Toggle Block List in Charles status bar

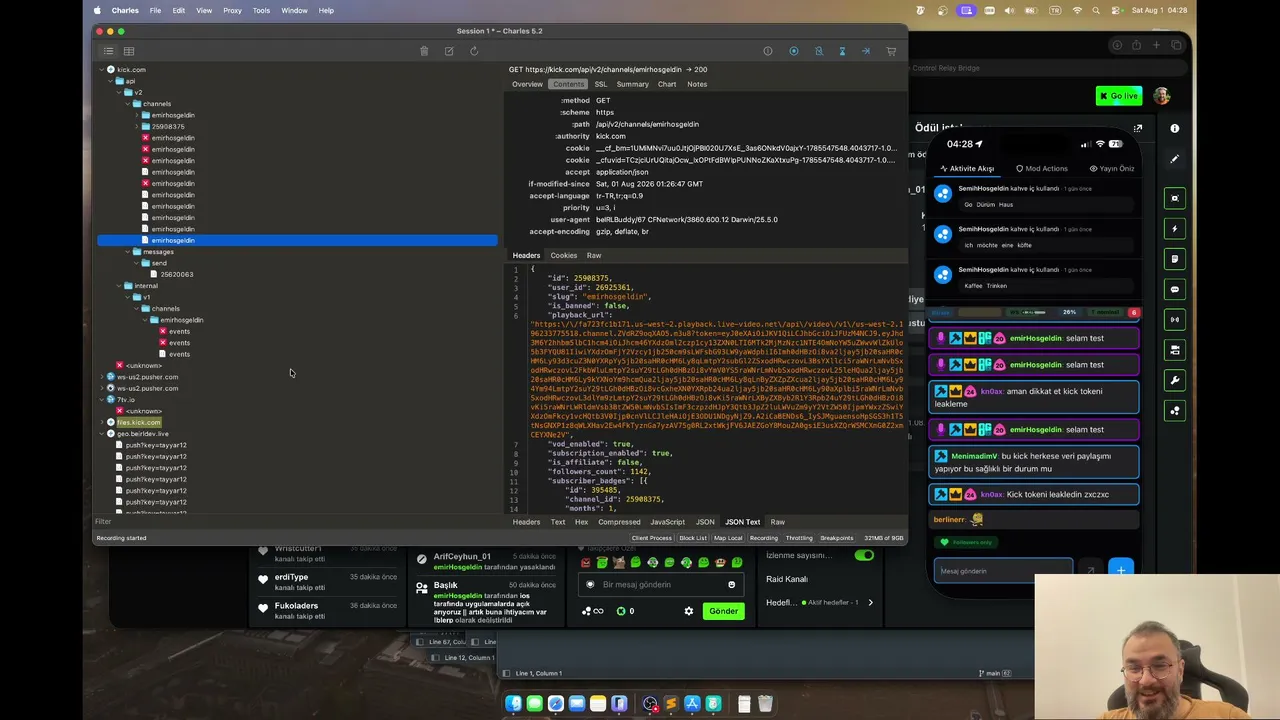click(x=693, y=538)
